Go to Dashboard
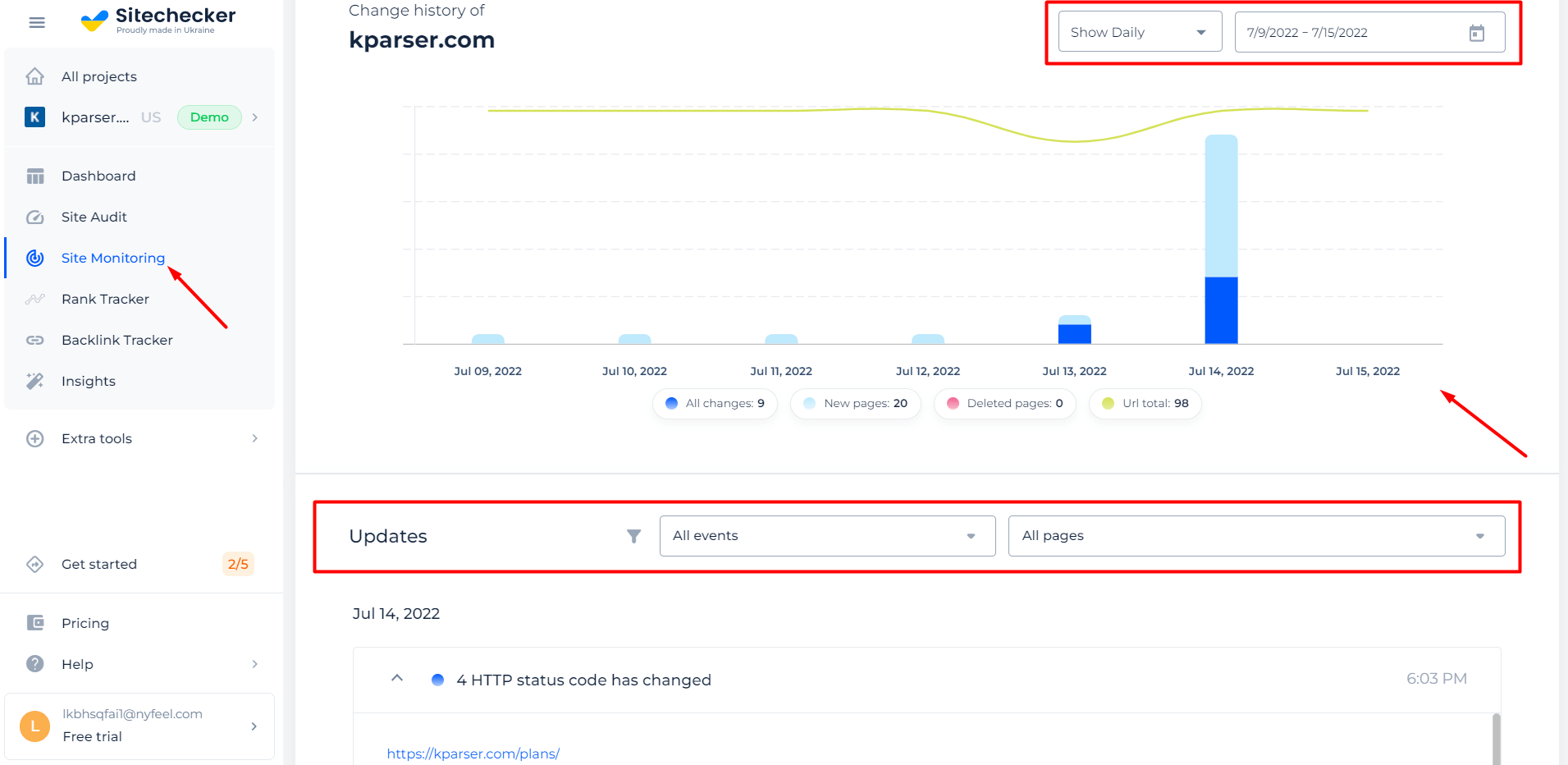The image size is (1568, 765). click(98, 176)
